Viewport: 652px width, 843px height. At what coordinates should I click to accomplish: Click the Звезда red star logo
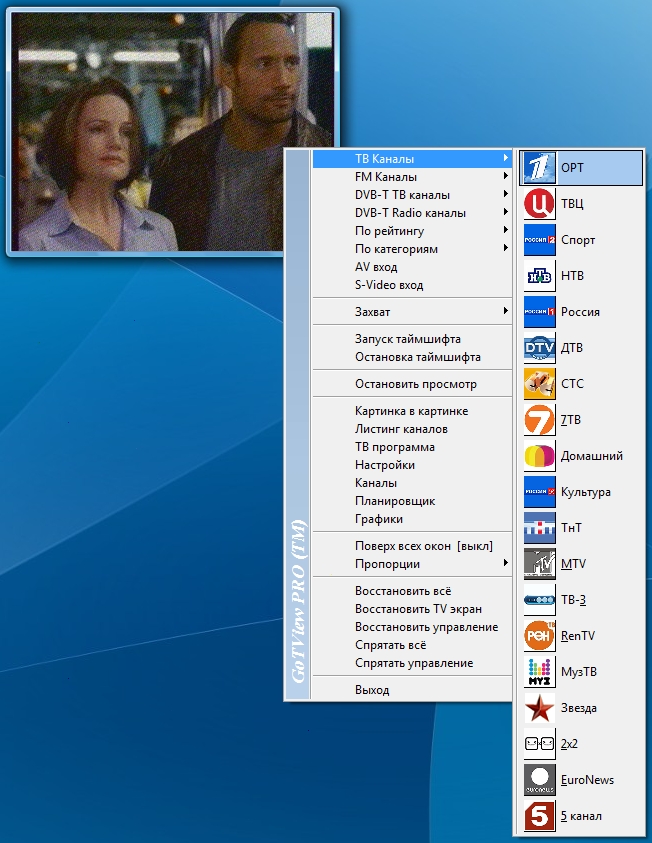(x=540, y=708)
